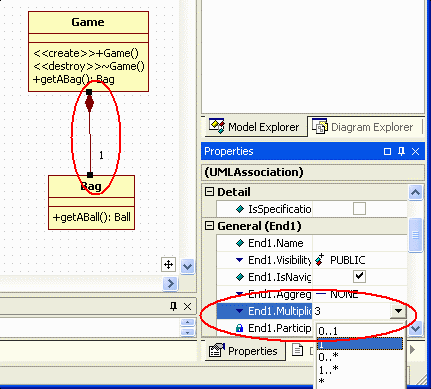Click the diagram vertical scroll down arrow
431x389 pixels.
click(187, 267)
